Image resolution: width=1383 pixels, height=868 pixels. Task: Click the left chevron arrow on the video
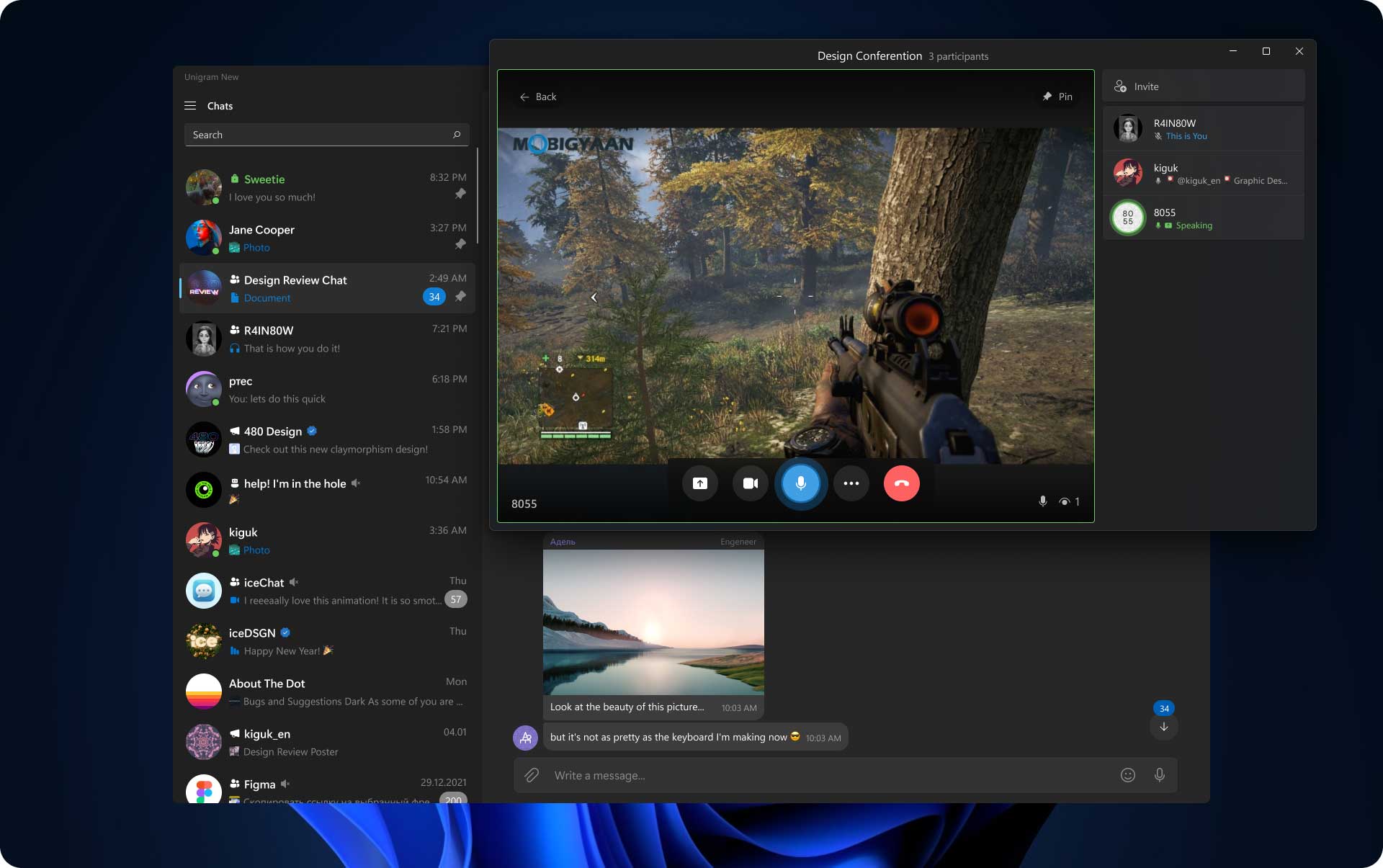(594, 297)
